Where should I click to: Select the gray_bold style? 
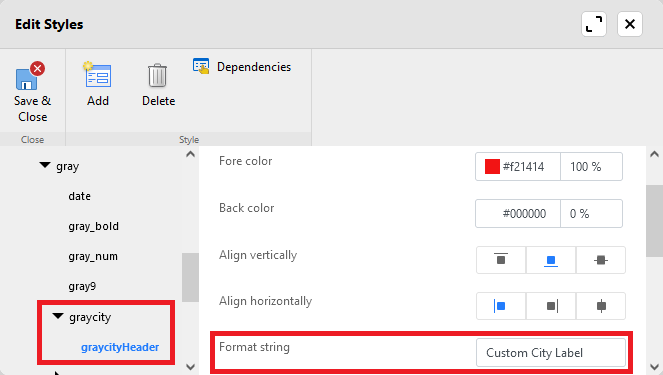[93, 226]
